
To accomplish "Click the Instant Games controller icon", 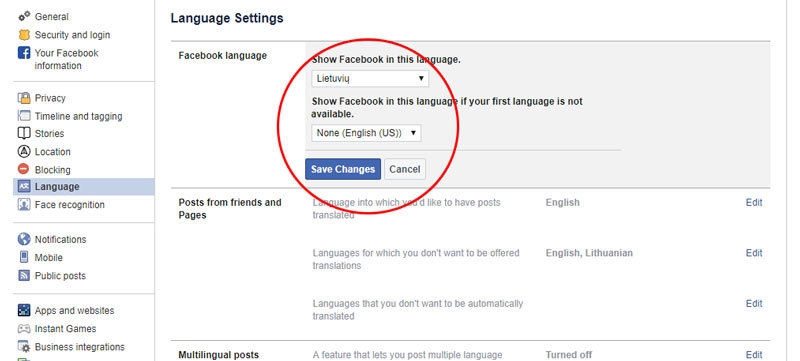I will point(24,329).
